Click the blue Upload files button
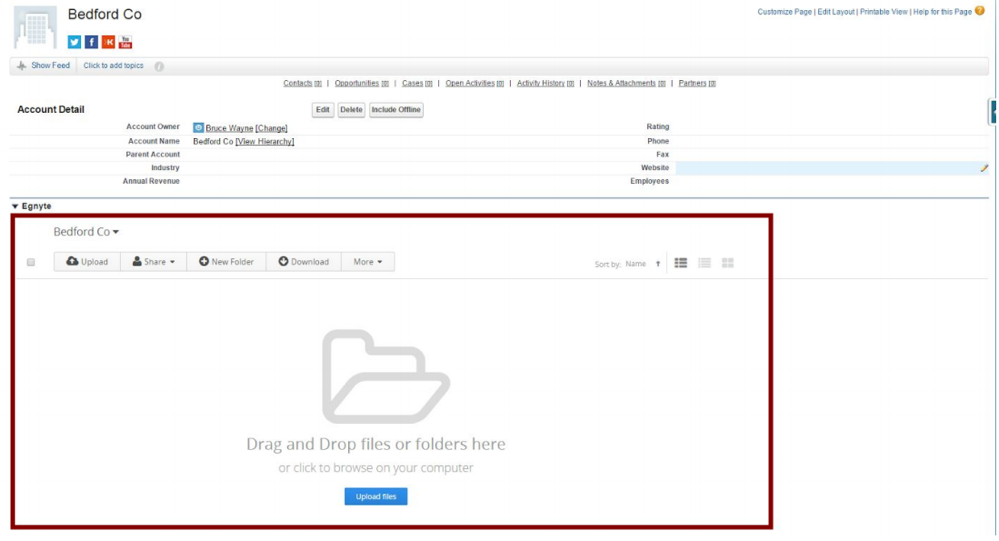 (376, 496)
